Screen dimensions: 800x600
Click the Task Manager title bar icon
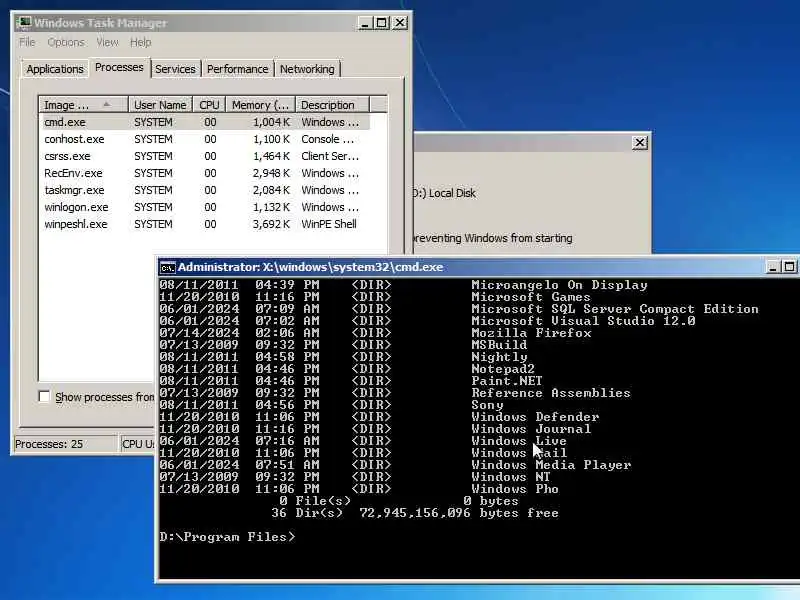click(23, 22)
